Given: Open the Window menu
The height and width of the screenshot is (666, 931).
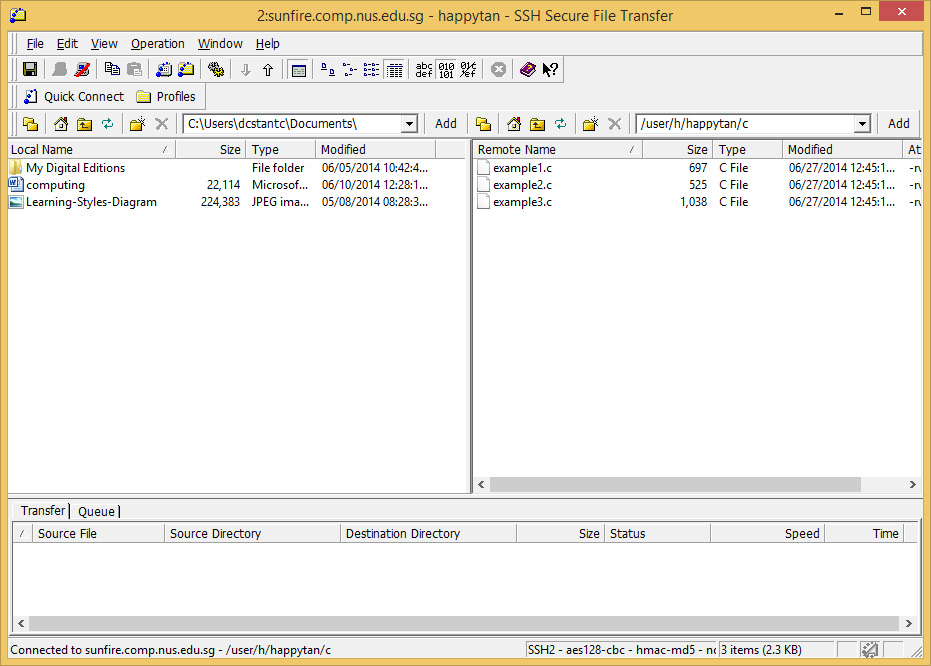Looking at the screenshot, I should [x=220, y=44].
